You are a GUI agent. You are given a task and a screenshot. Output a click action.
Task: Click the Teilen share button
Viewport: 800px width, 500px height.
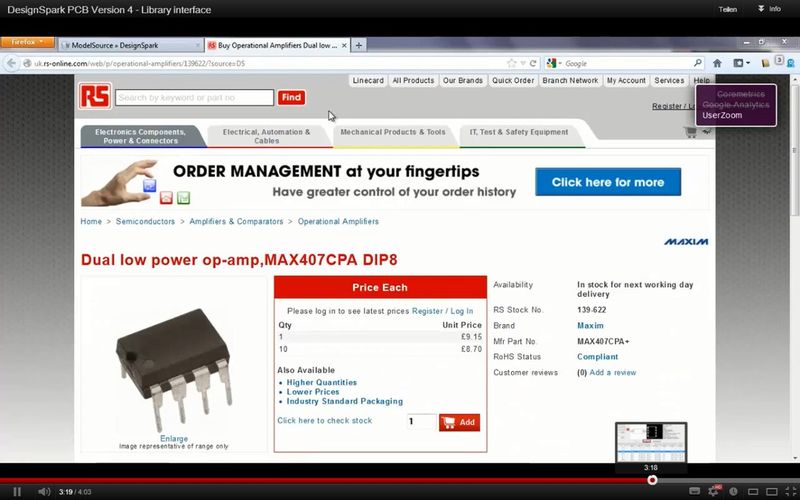728,9
